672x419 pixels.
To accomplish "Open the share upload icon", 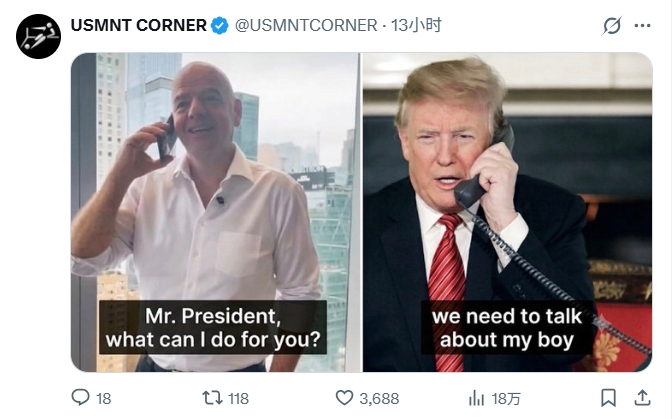I will [642, 398].
